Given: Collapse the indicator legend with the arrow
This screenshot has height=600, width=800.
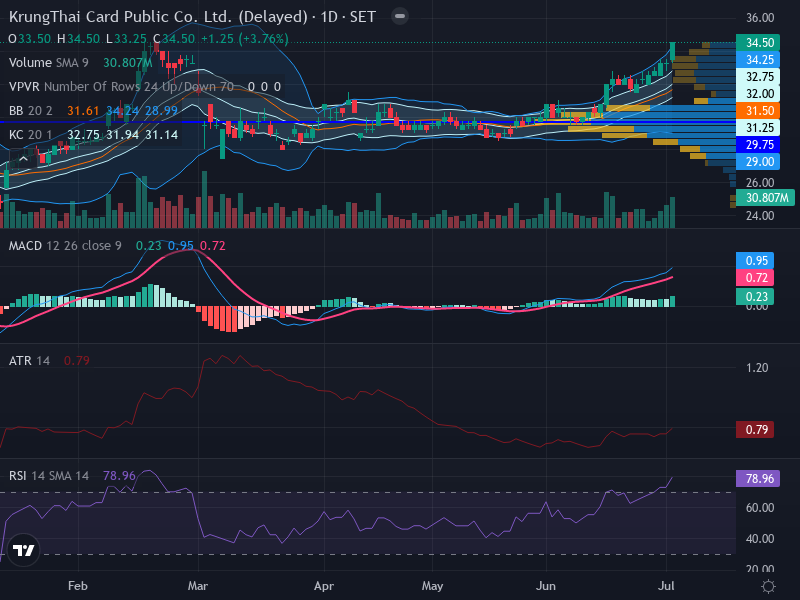Looking at the screenshot, I should [22, 160].
